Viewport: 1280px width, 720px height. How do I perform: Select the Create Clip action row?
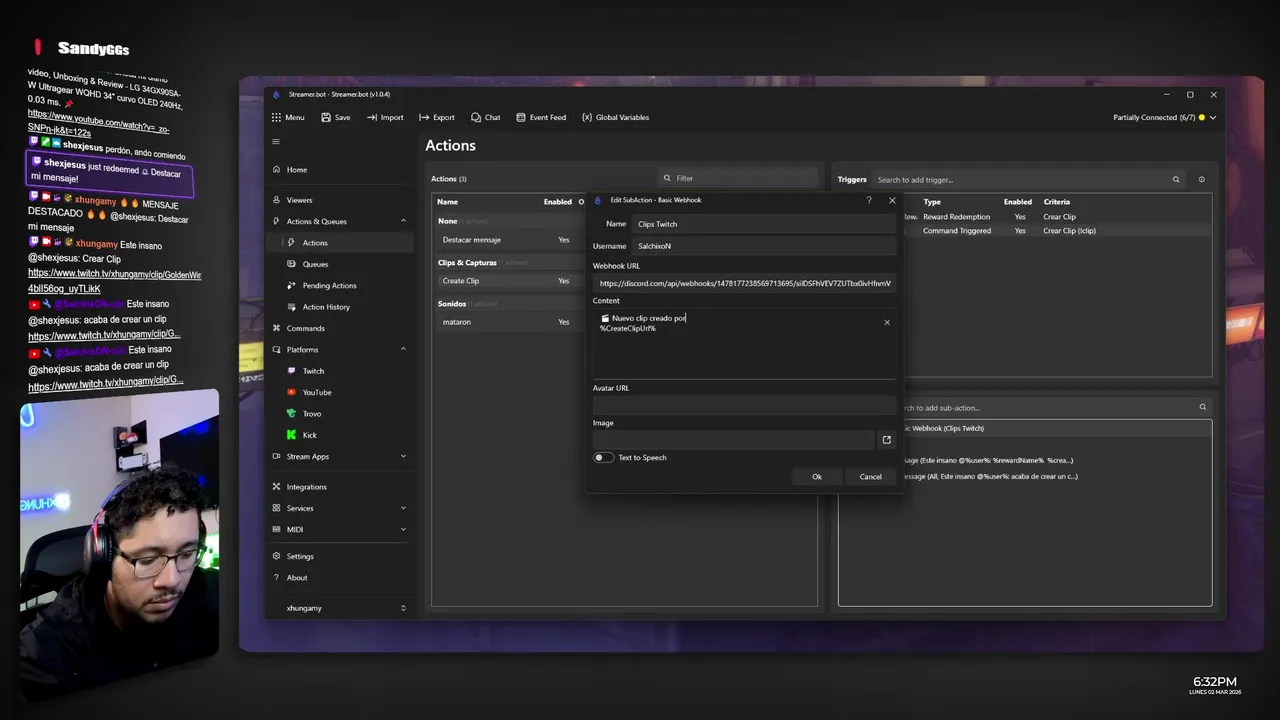pyautogui.click(x=510, y=281)
